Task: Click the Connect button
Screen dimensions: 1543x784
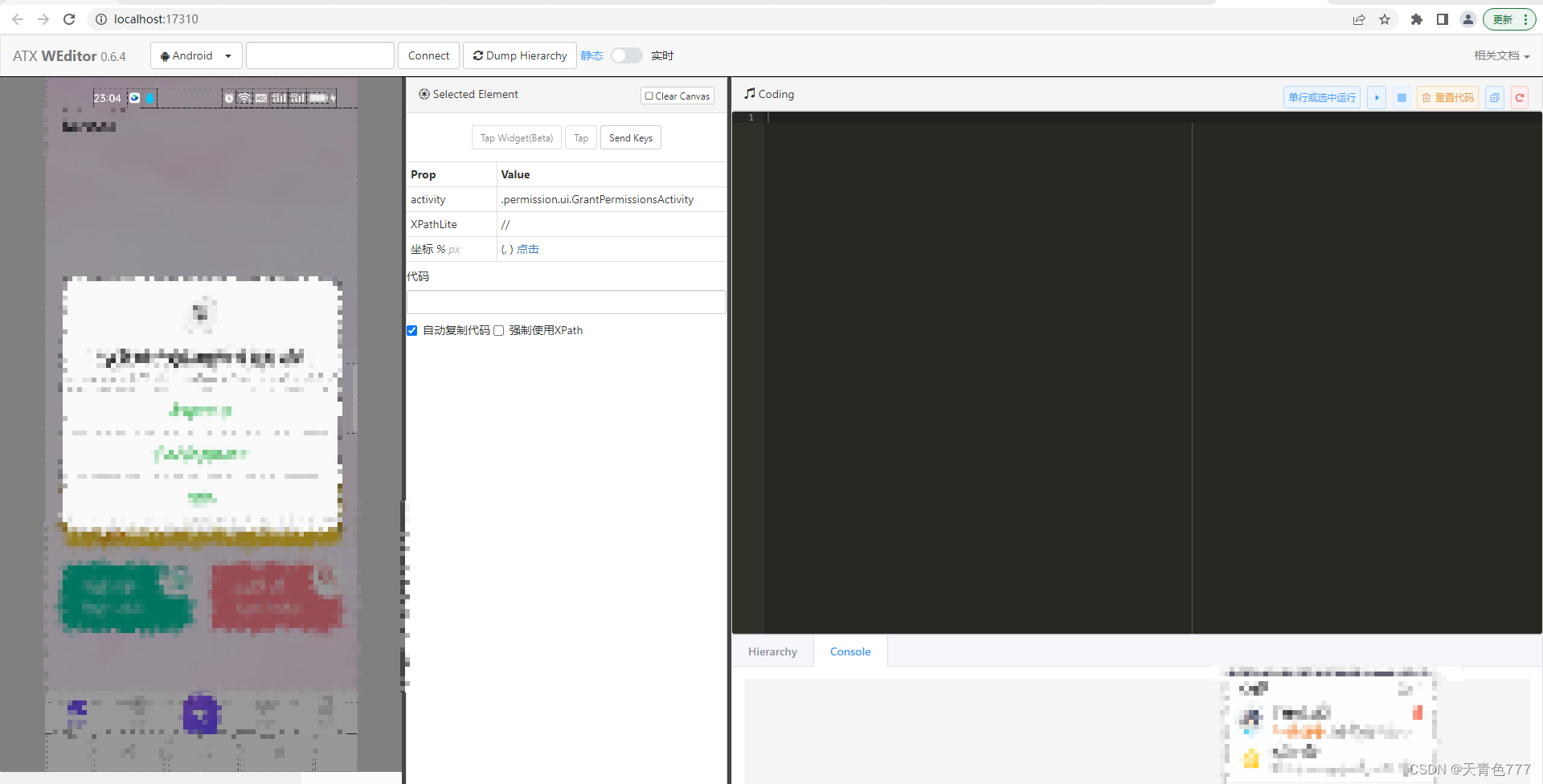Action: (428, 55)
